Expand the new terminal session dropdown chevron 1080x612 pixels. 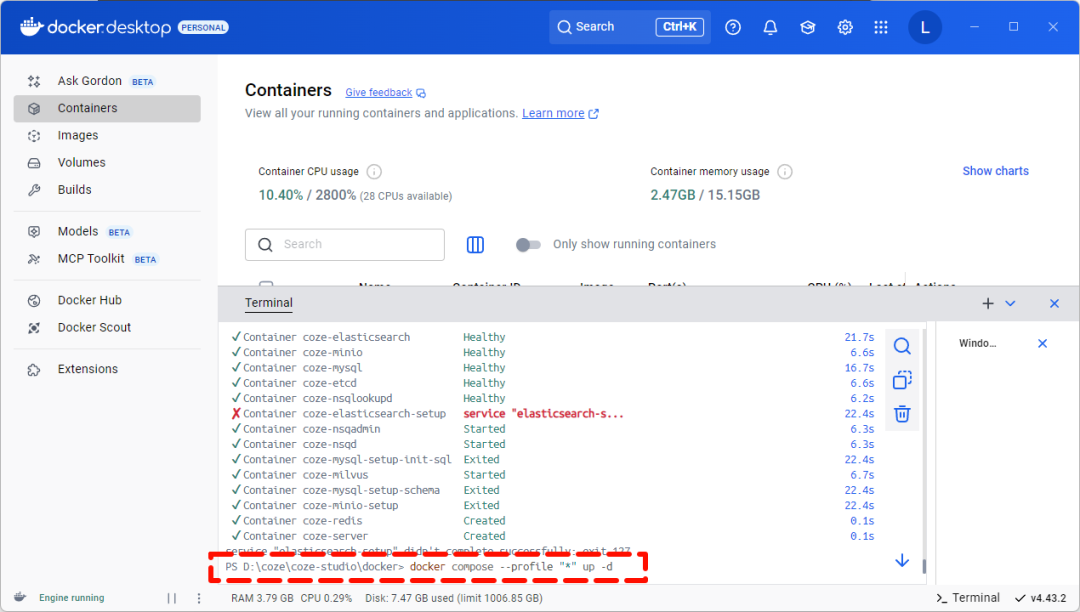tap(1010, 303)
